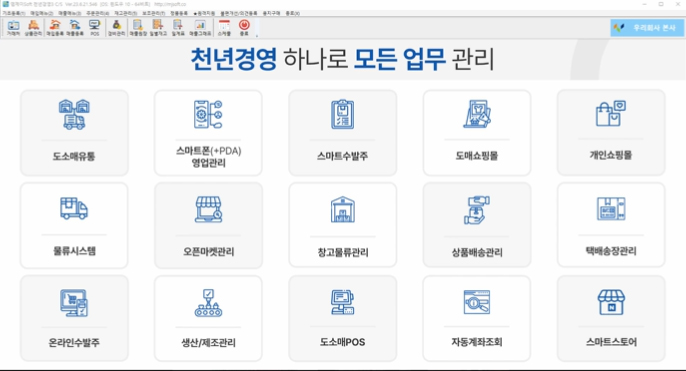Launch POS from the toolbar
The image size is (686, 371).
click(x=94, y=28)
